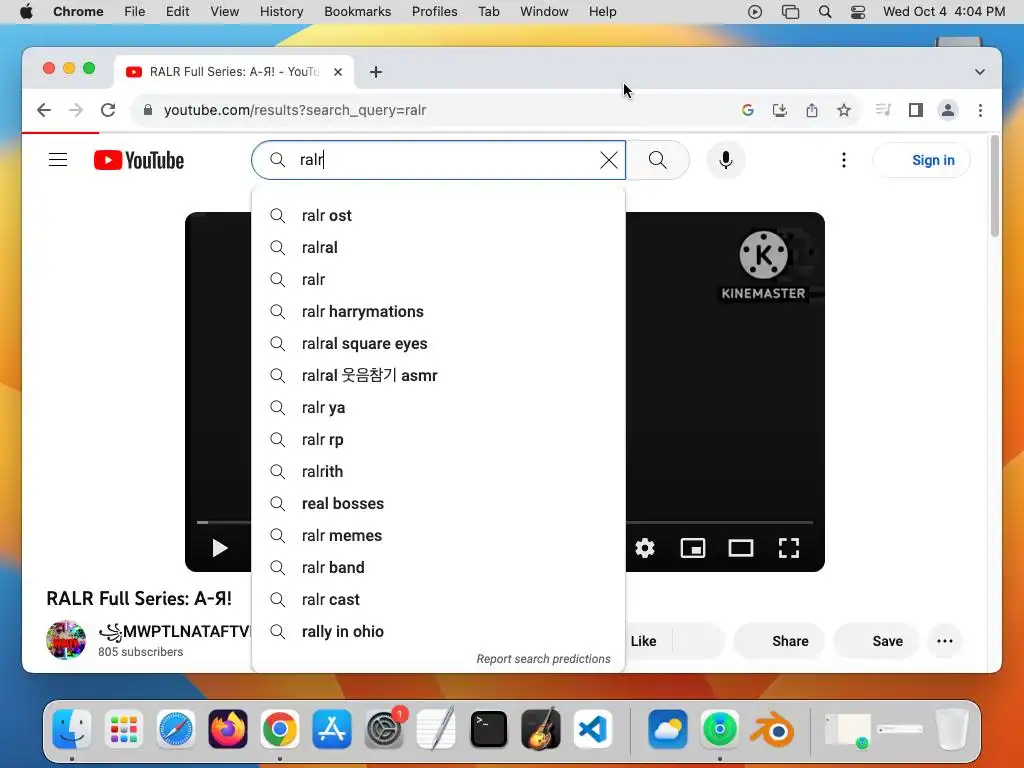Open the History menu
Screen dimensions: 1024x768
tap(281, 12)
